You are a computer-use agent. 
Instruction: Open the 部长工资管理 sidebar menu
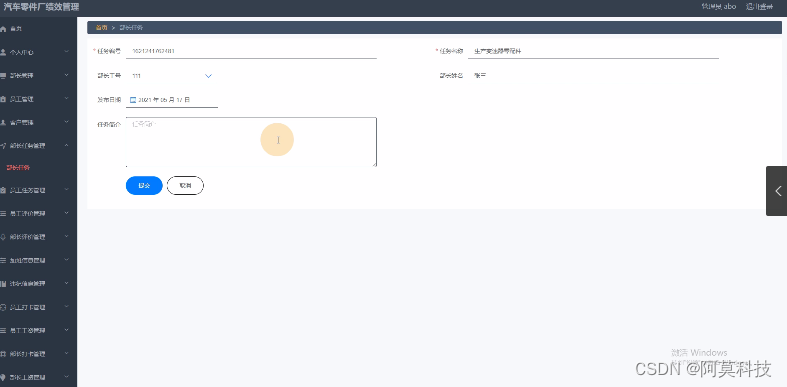39,377
